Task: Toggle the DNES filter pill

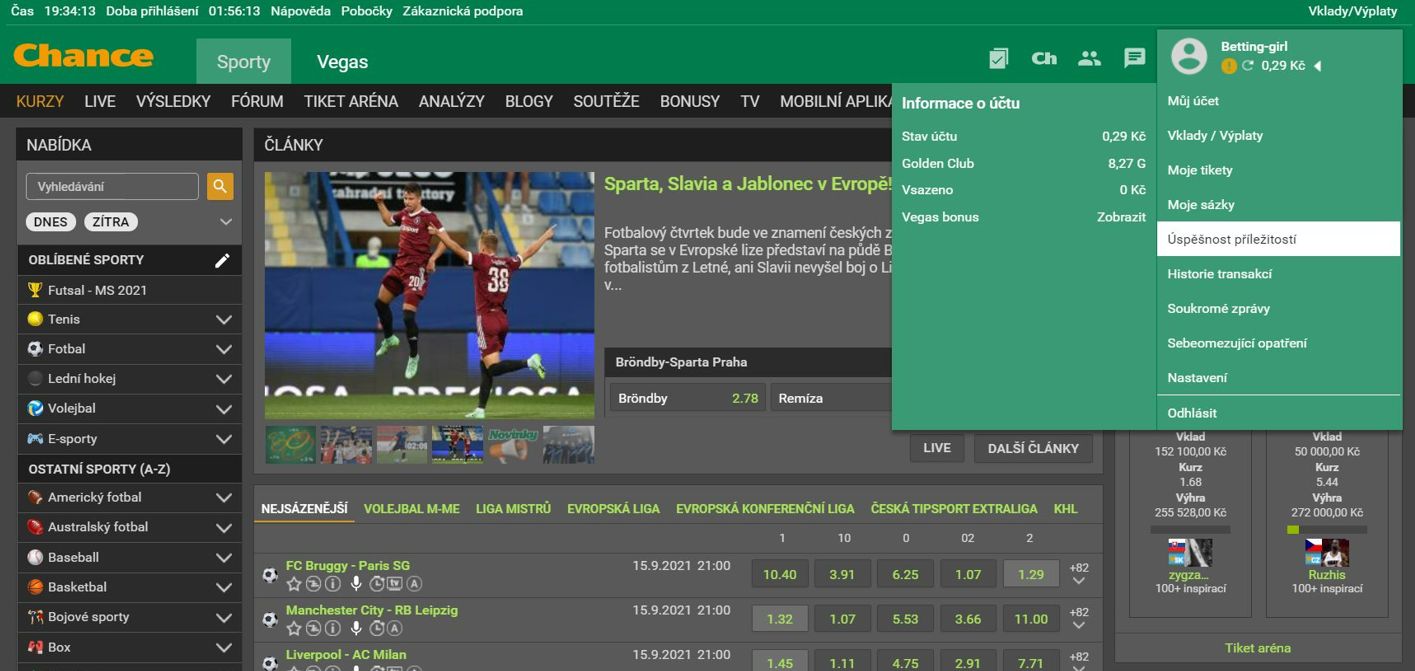Action: pyautogui.click(x=51, y=222)
